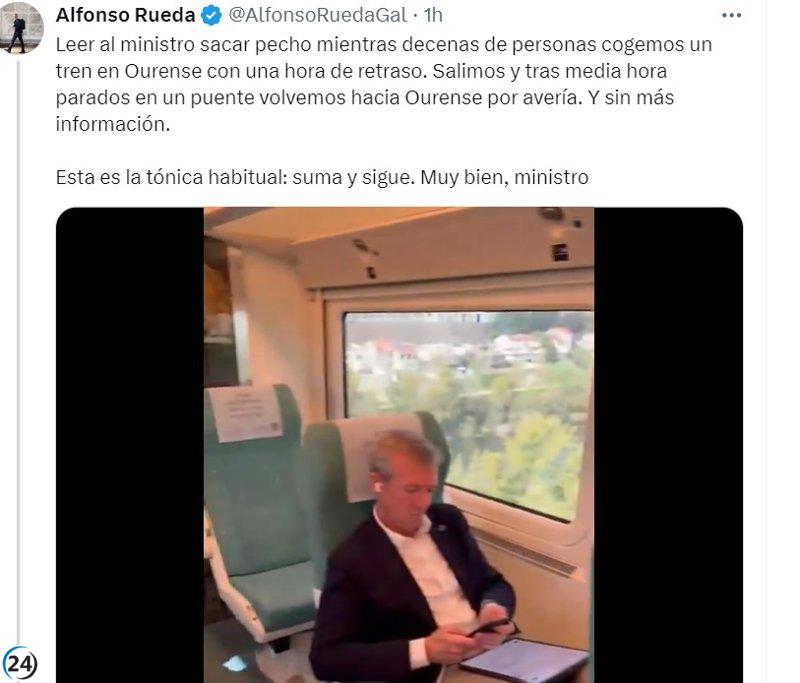
Task: Click the blue verified badge
Action: [211, 16]
